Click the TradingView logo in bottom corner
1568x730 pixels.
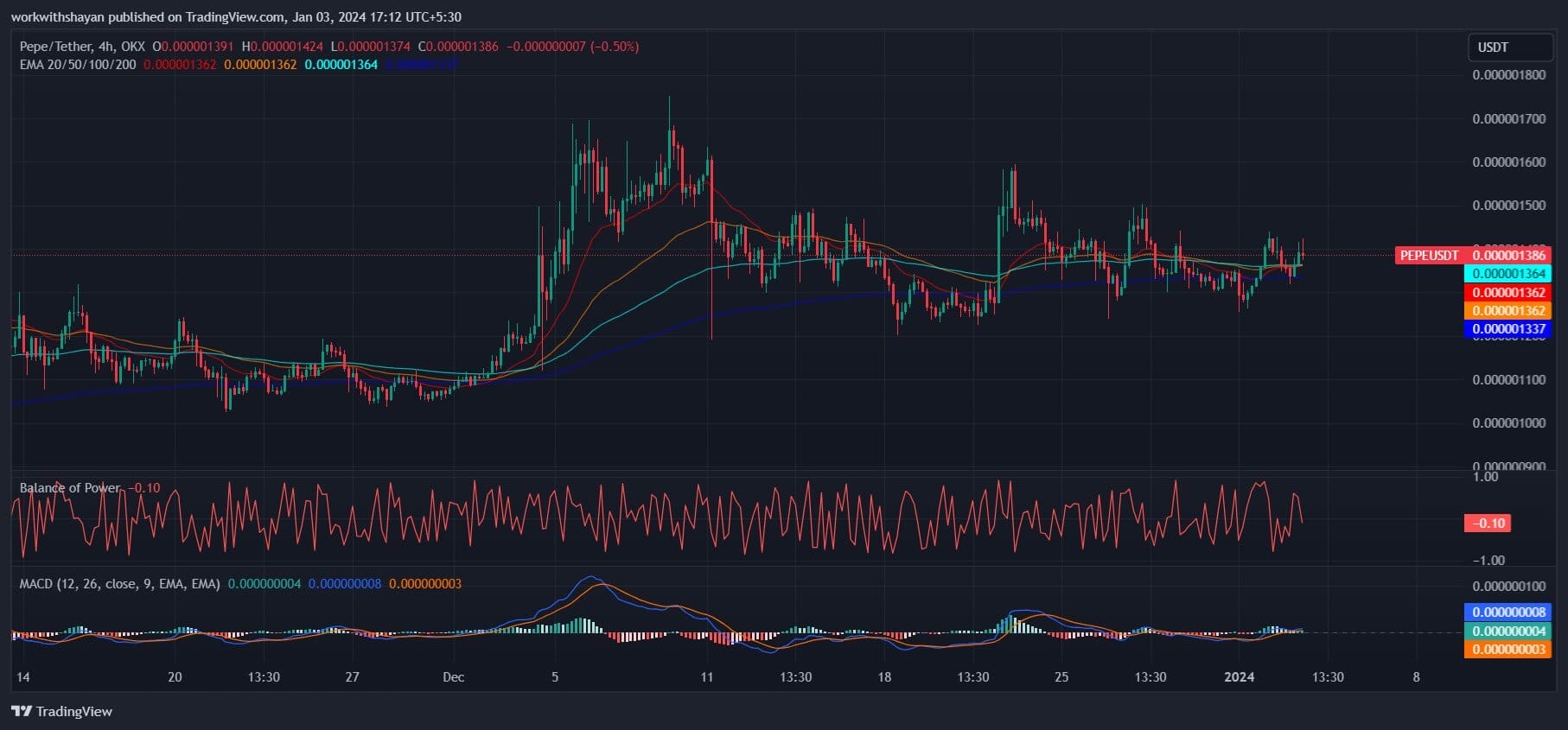[x=62, y=711]
